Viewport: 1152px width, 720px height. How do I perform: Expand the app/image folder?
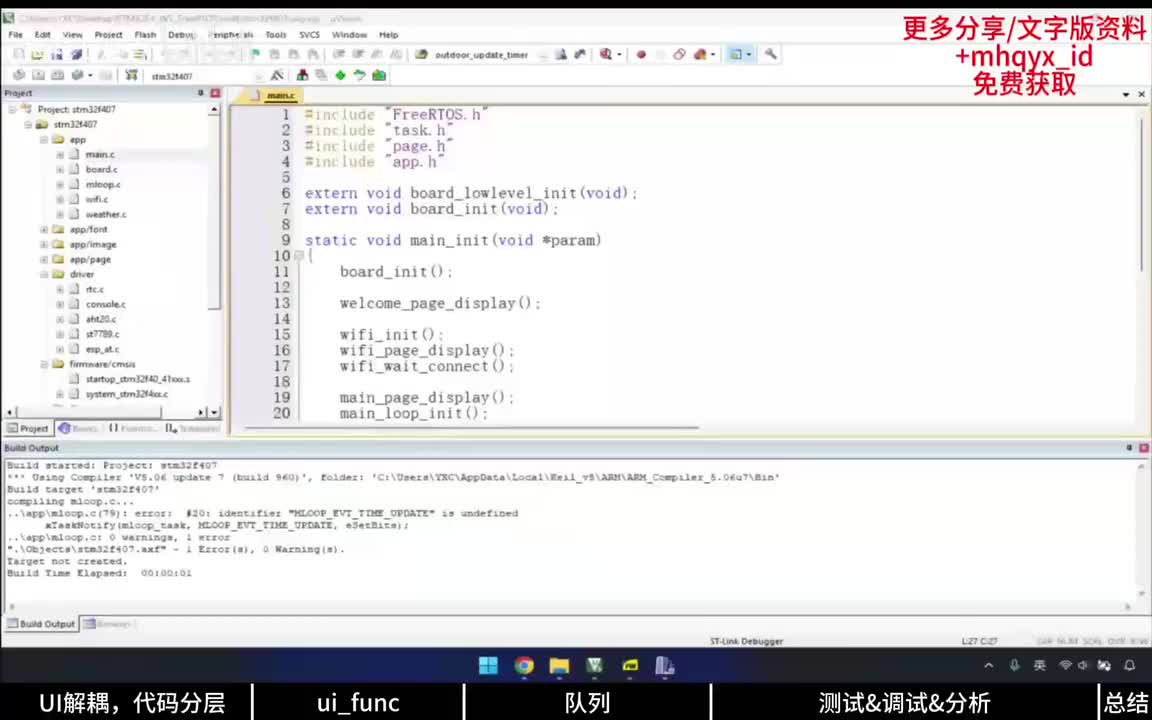point(44,245)
